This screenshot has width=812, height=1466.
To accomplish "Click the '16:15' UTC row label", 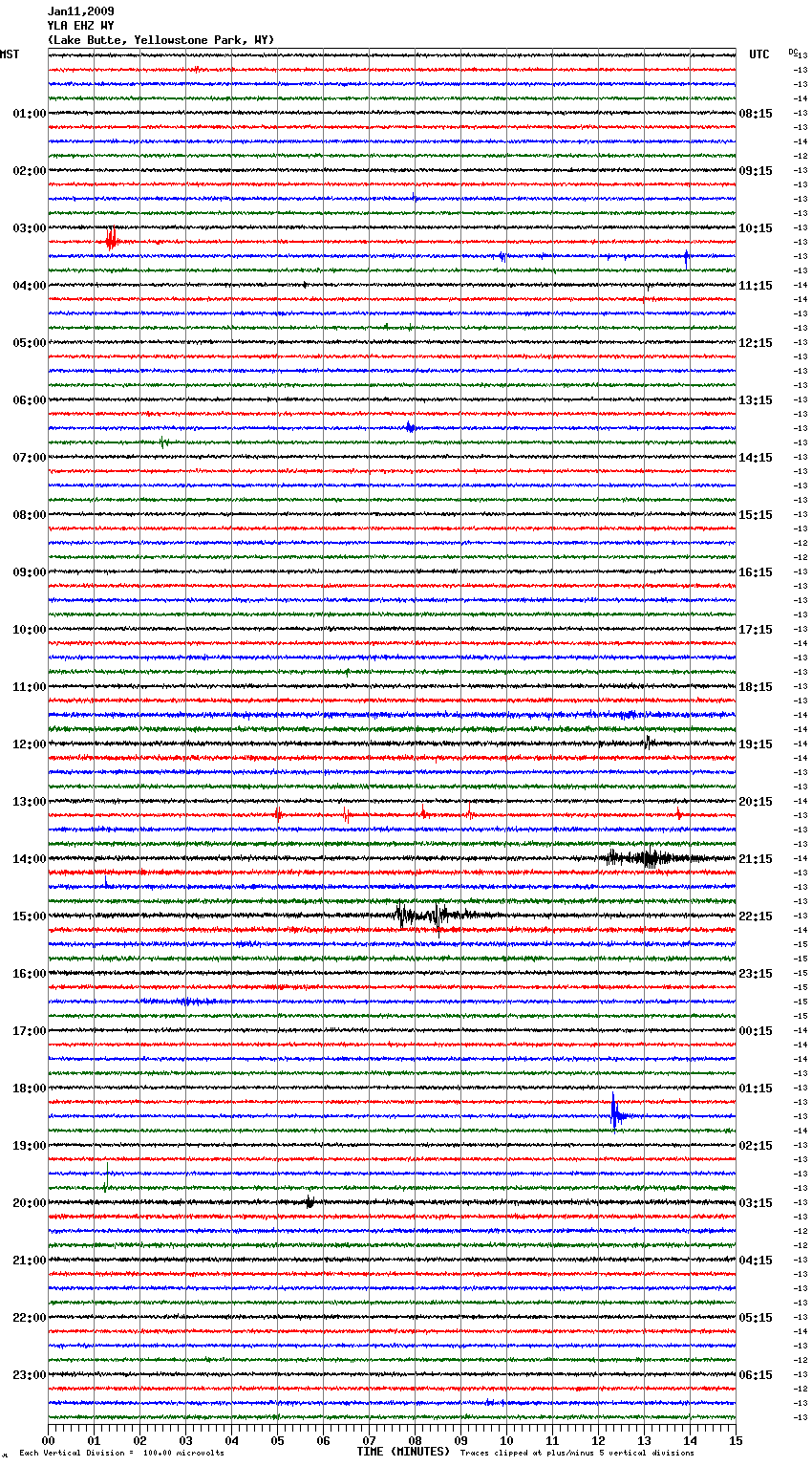I will [756, 572].
